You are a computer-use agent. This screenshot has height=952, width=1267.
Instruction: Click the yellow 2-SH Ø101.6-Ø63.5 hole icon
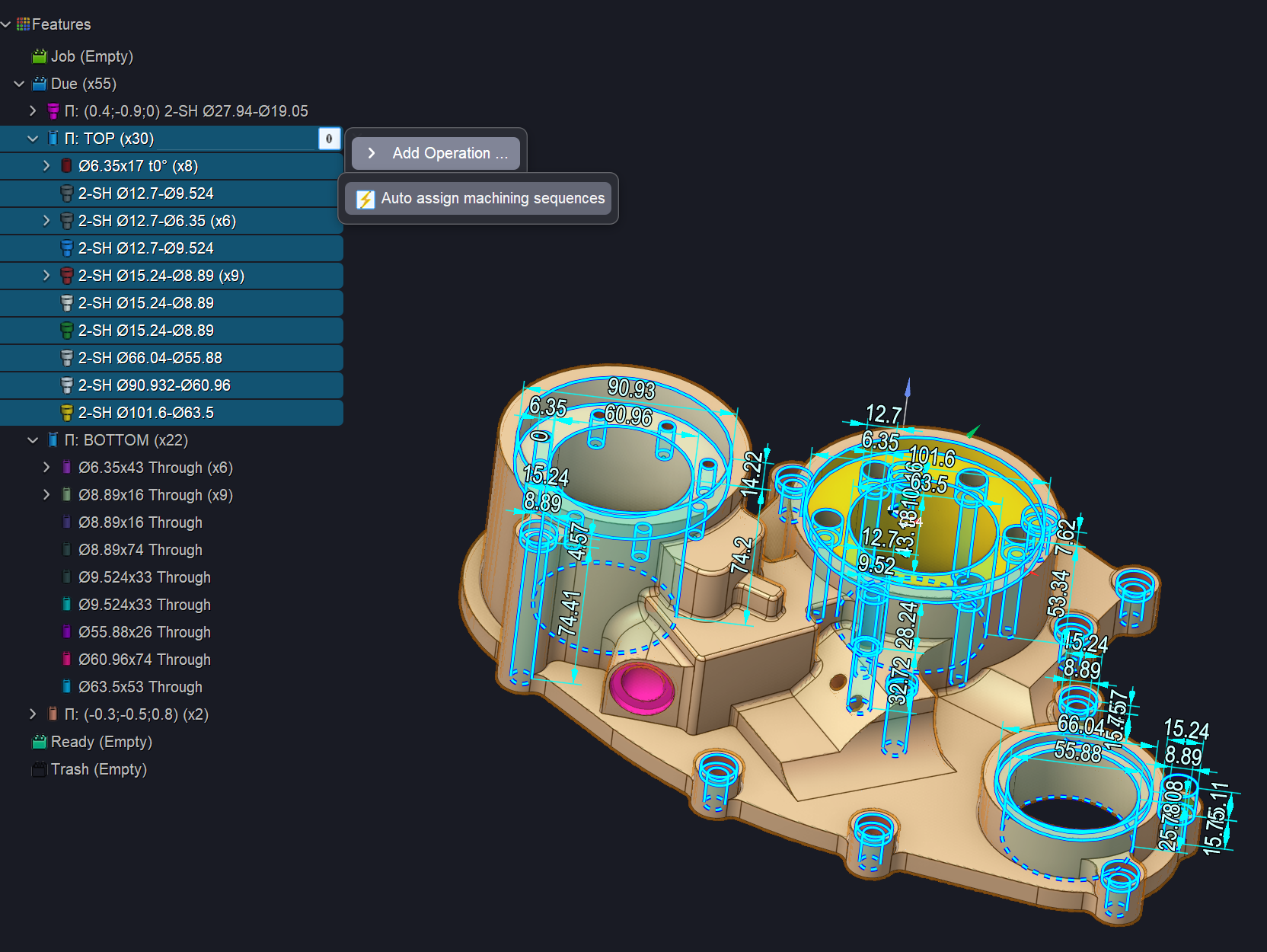pyautogui.click(x=67, y=413)
